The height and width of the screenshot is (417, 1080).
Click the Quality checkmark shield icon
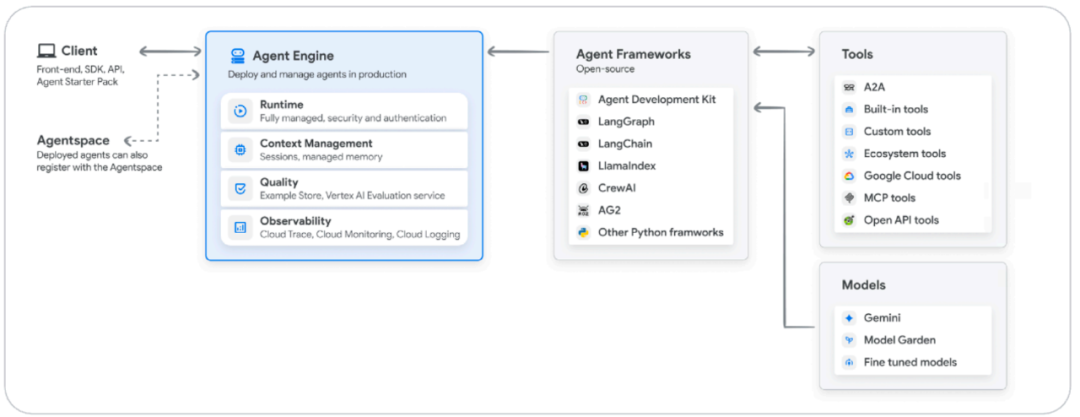coord(240,188)
